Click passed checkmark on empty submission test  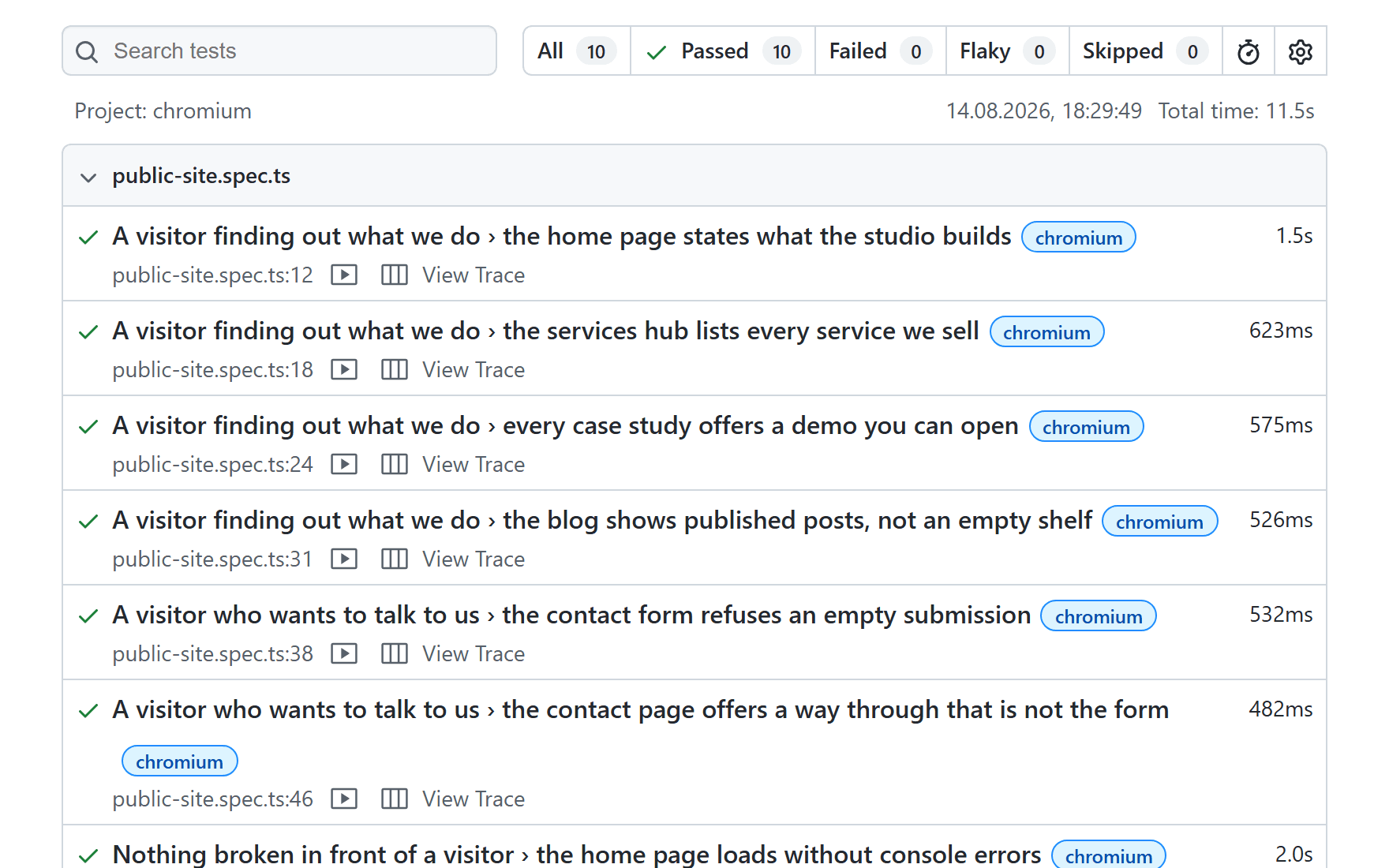tap(88, 616)
